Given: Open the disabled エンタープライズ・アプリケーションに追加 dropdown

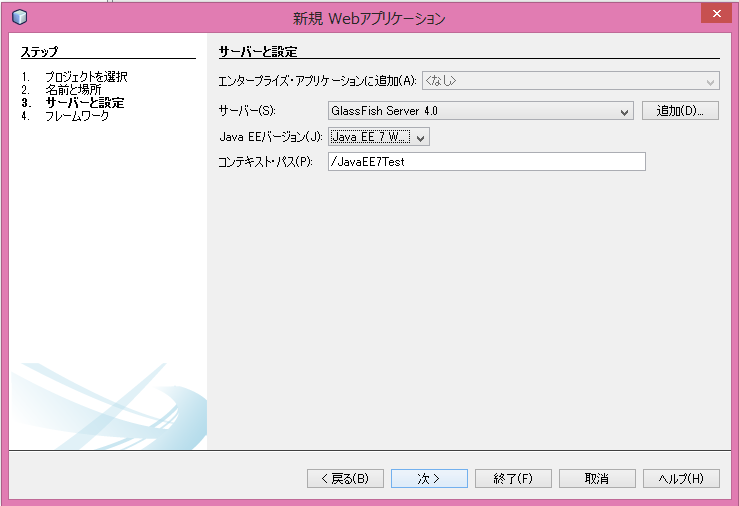Looking at the screenshot, I should pyautogui.click(x=571, y=81).
